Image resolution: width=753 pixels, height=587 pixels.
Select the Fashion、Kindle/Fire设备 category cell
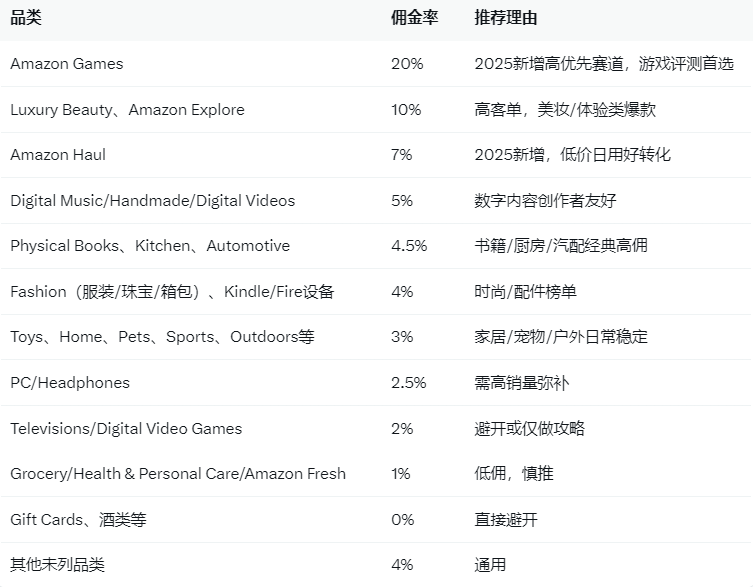click(x=172, y=292)
